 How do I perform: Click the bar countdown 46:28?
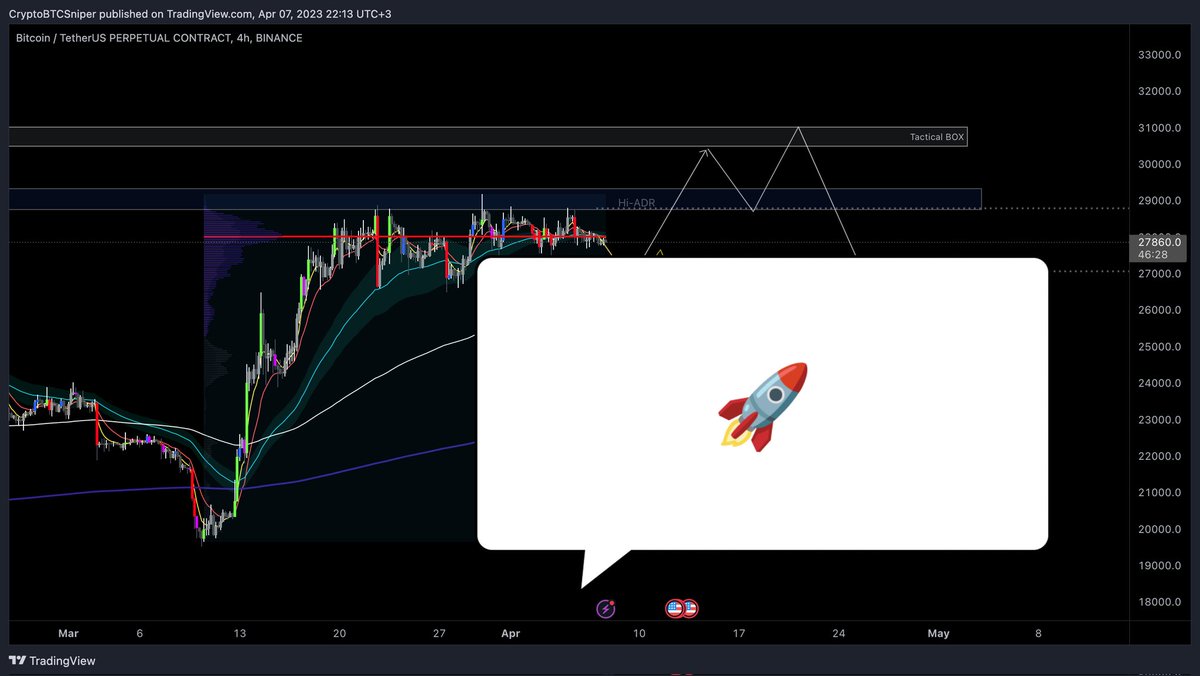(x=1153, y=255)
